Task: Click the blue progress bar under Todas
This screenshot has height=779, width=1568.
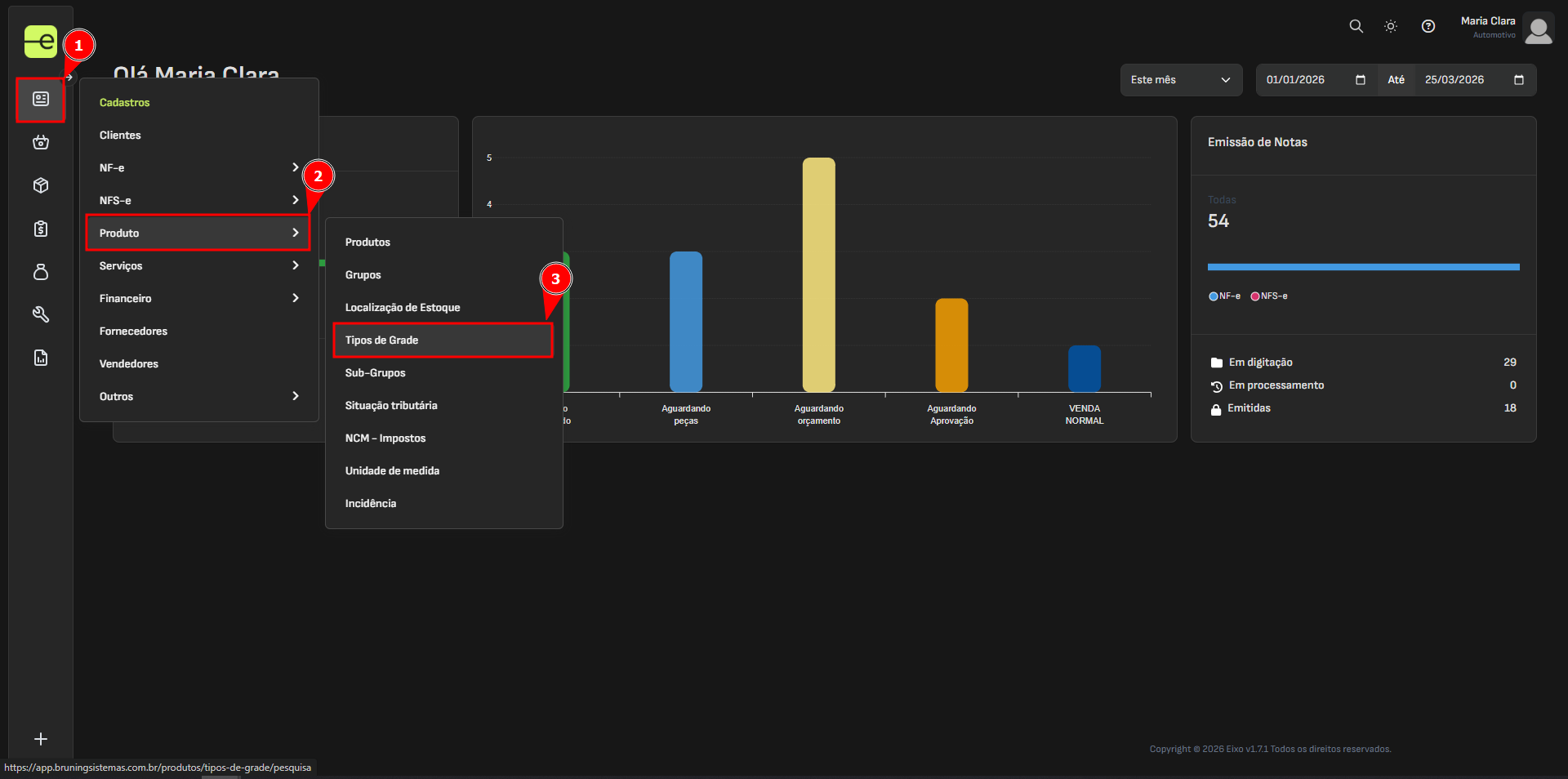Action: [1362, 267]
